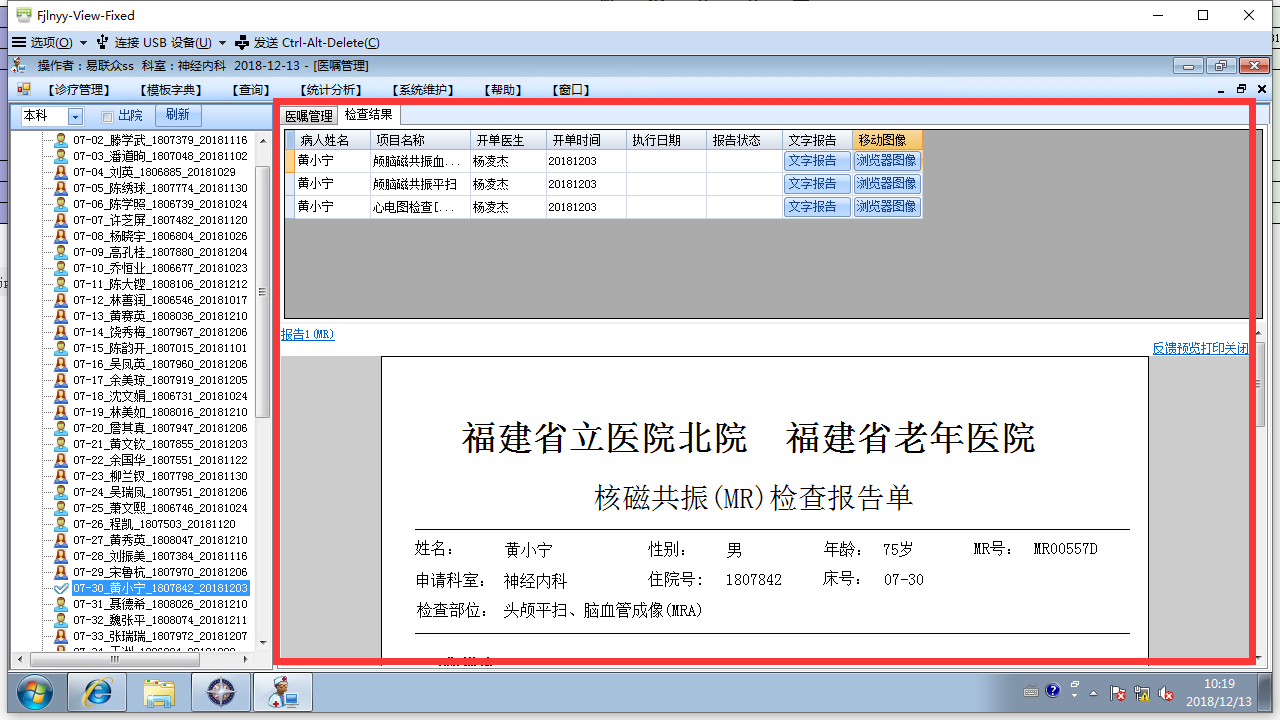Screen dimensions: 1280x720
Task: Click the patient icon for 07-14 饶秀梅
Action: coord(61,332)
